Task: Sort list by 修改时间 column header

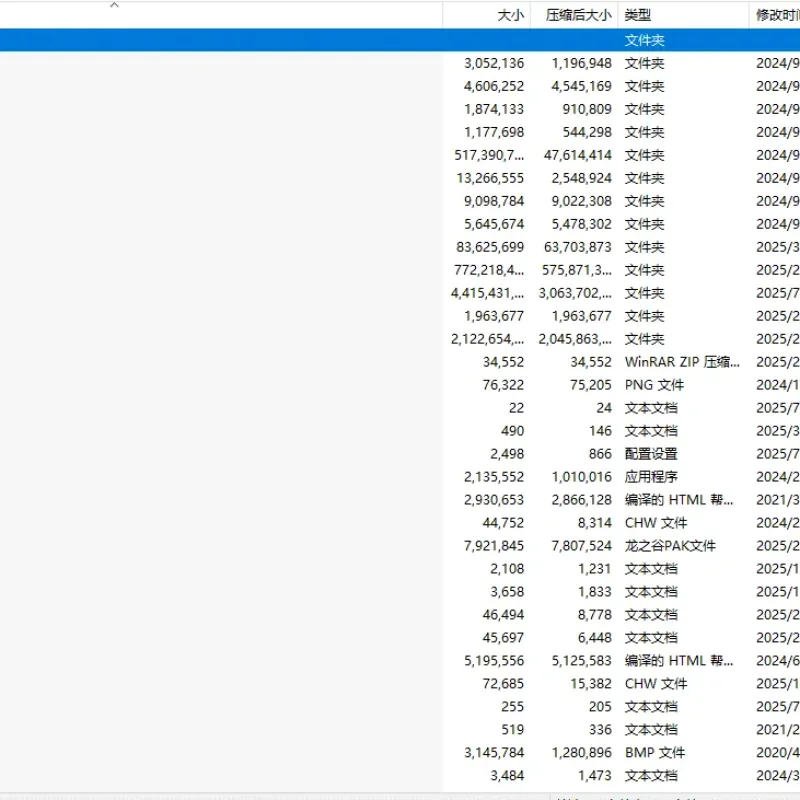Action: (x=775, y=15)
